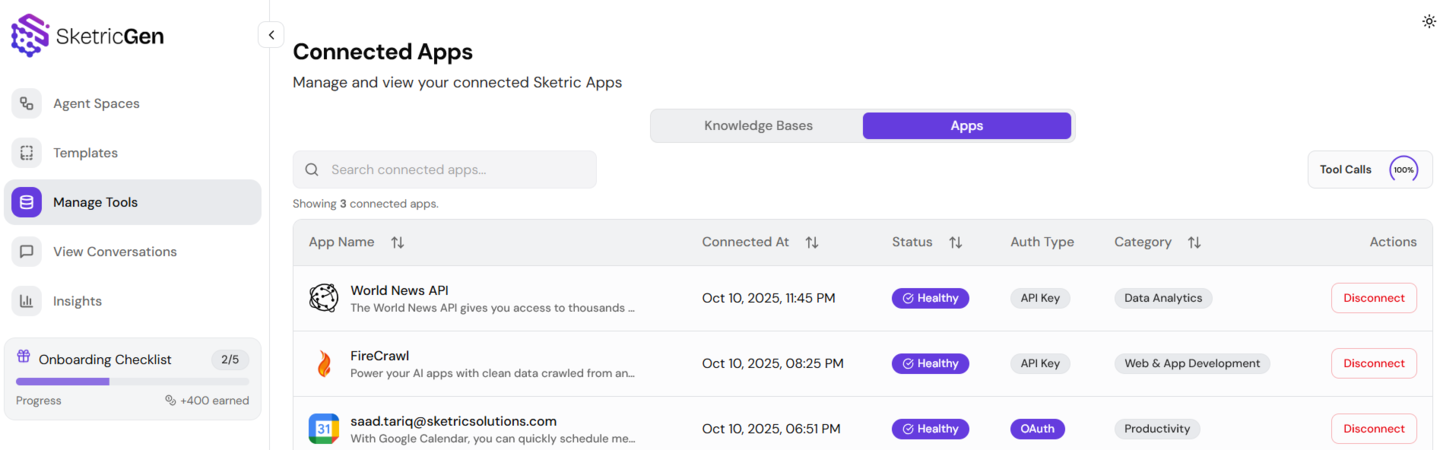Image resolution: width=1440 pixels, height=450 pixels.
Task: Sort the Status column
Action: (x=955, y=242)
